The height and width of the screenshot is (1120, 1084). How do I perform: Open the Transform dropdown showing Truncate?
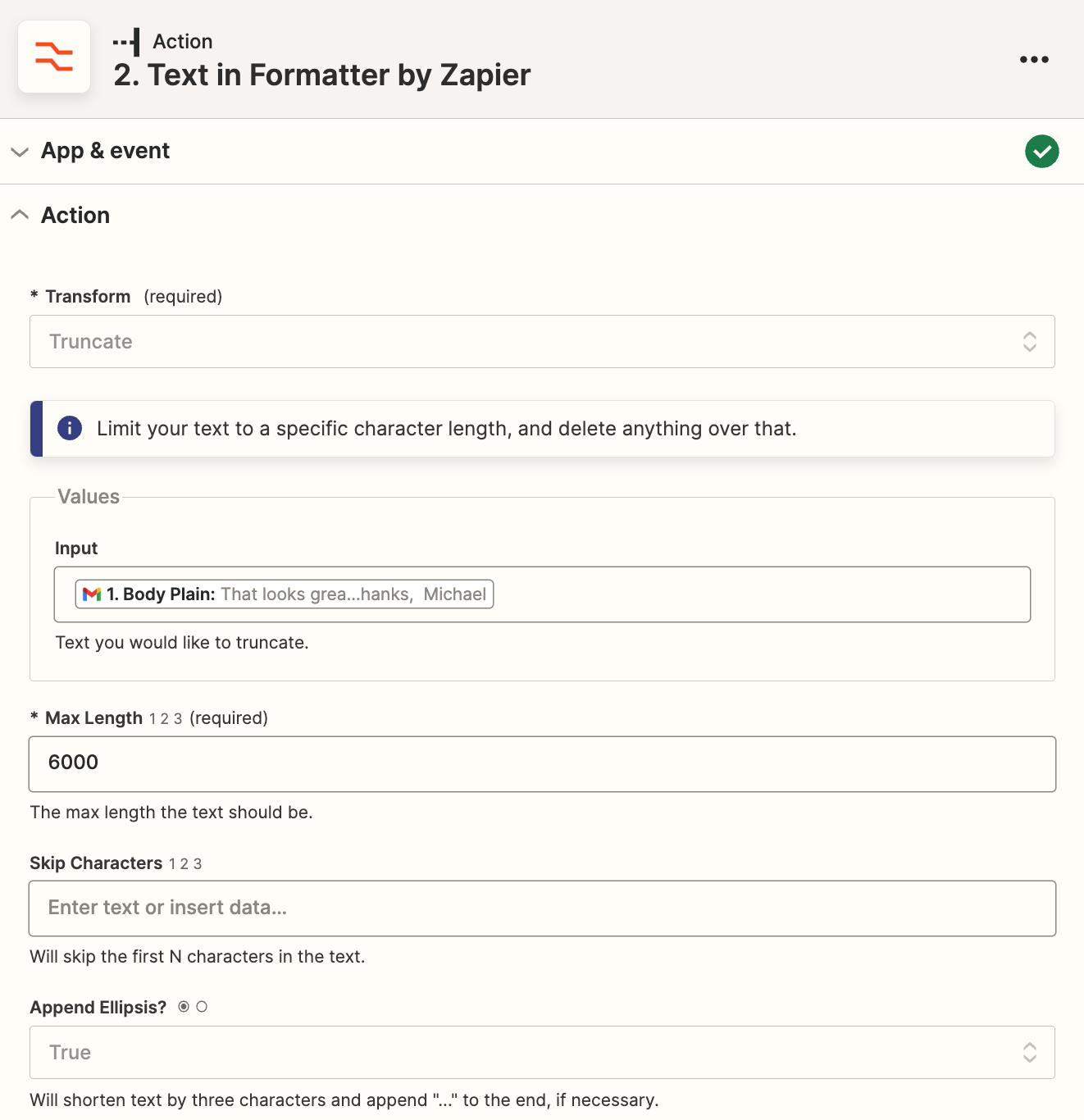(542, 341)
